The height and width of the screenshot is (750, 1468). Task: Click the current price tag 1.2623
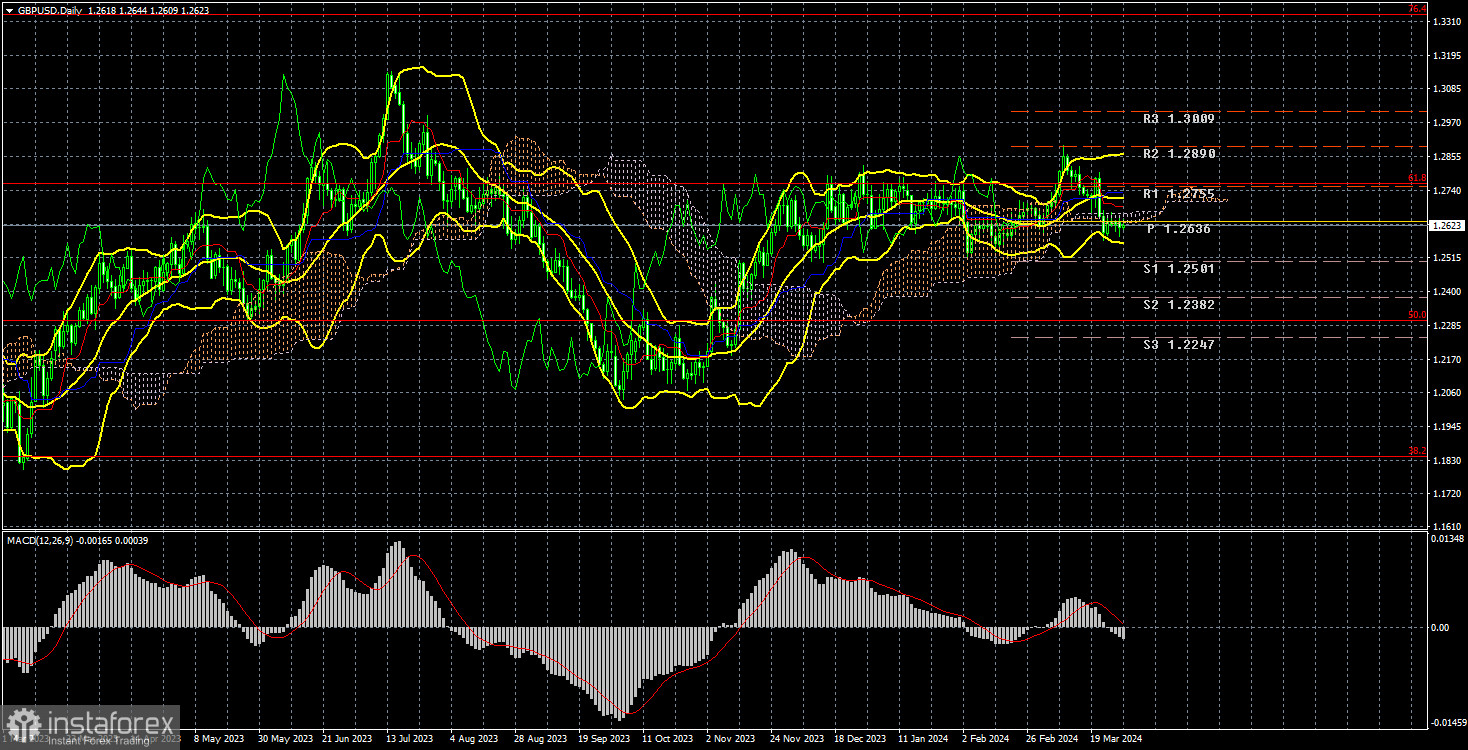(x=1446, y=225)
